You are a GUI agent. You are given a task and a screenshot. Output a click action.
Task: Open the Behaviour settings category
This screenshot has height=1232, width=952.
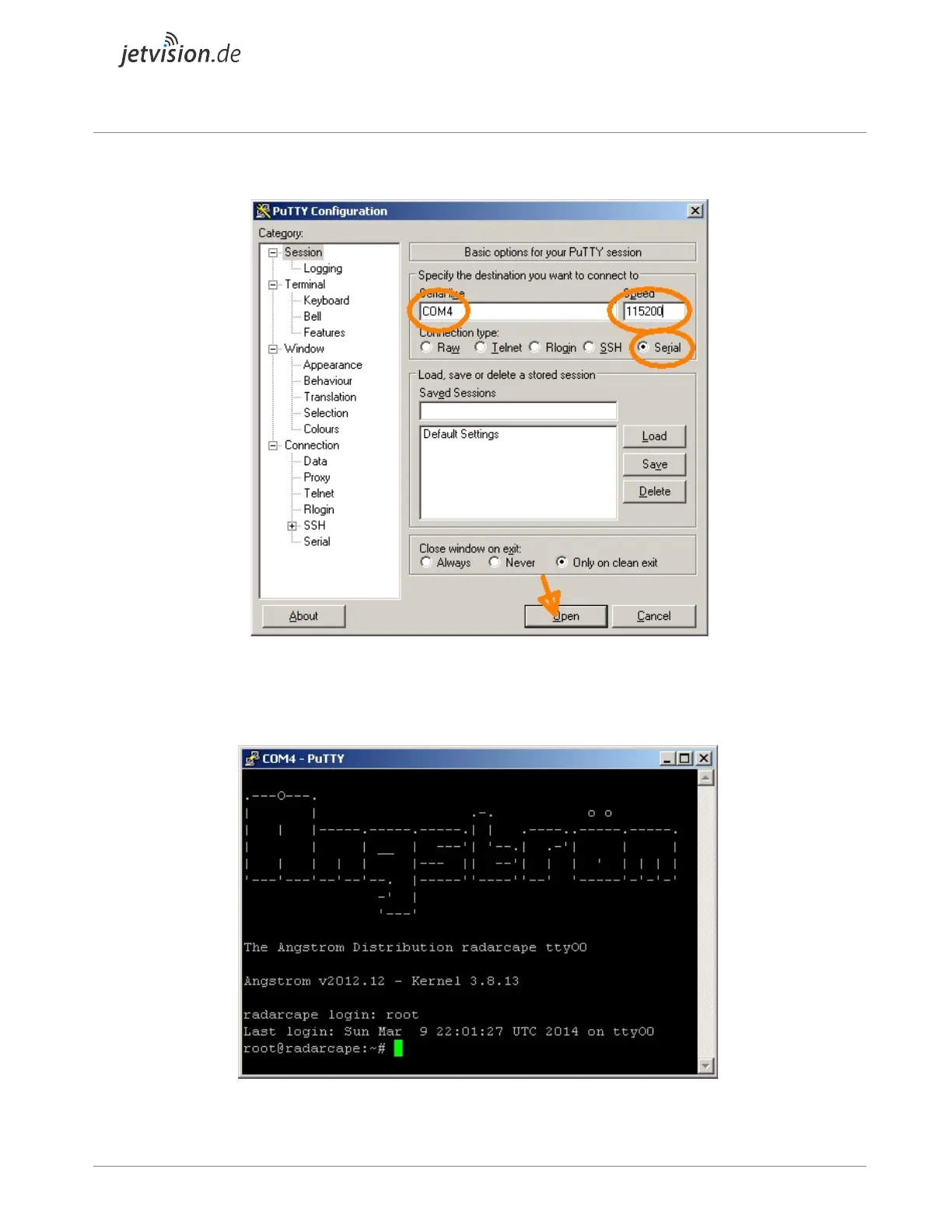pyautogui.click(x=328, y=381)
